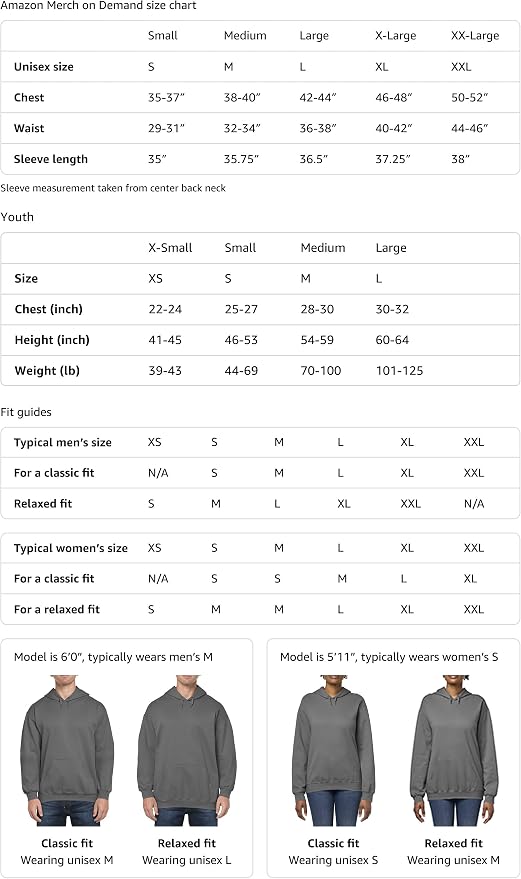Select the X-Large column header
Viewport: 521px width, 879px height.
click(395, 36)
